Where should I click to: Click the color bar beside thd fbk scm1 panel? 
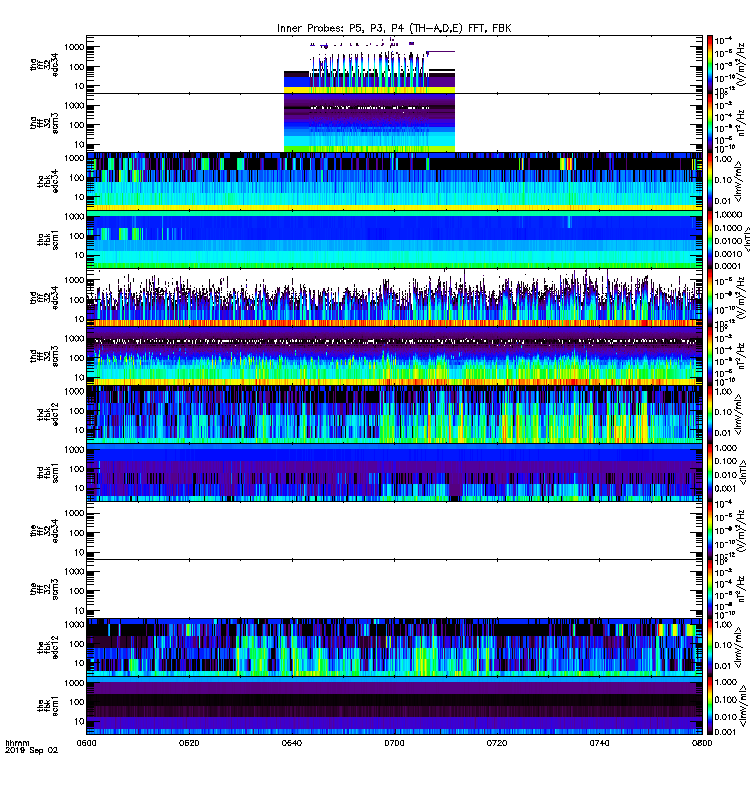pyautogui.click(x=710, y=473)
